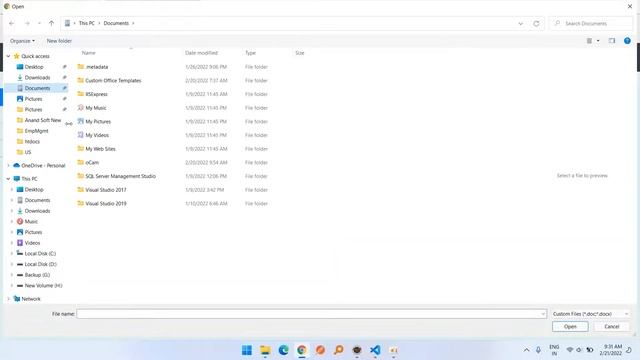Select New Volume (H:) drive
Viewport: 640px width, 360px height.
(43, 285)
